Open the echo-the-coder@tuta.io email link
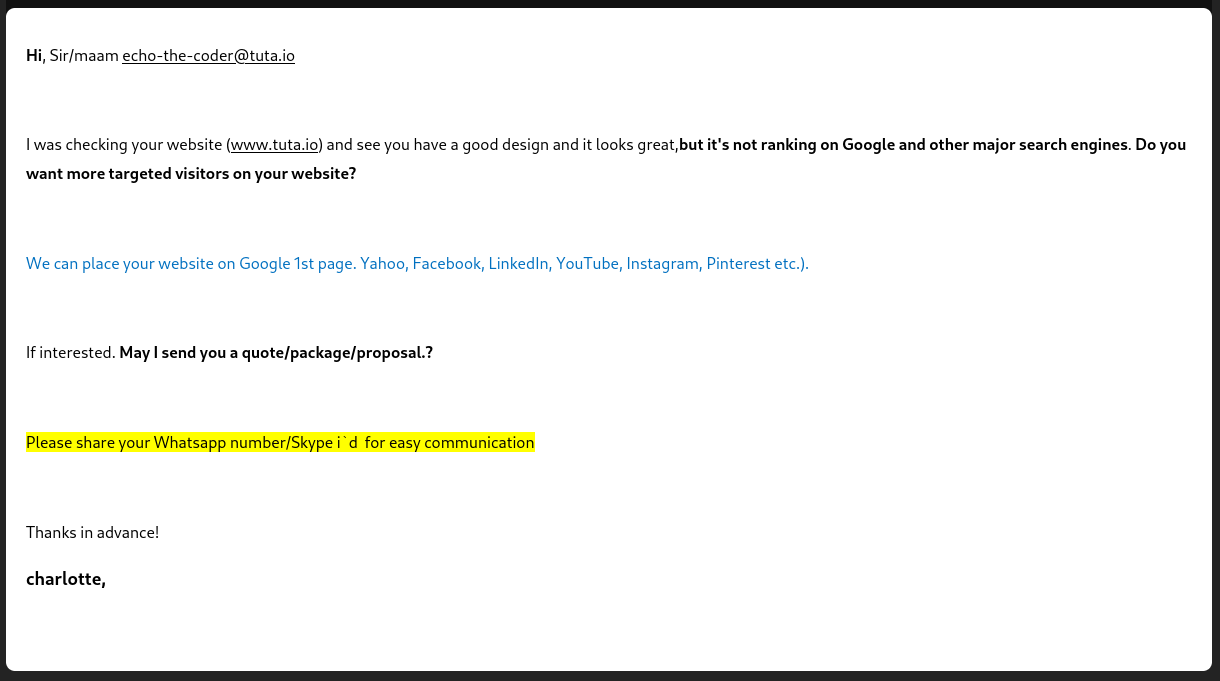This screenshot has width=1220, height=681. [x=208, y=56]
